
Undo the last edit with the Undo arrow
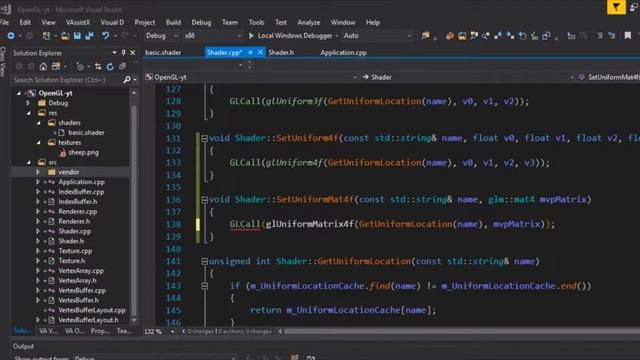click(105, 36)
